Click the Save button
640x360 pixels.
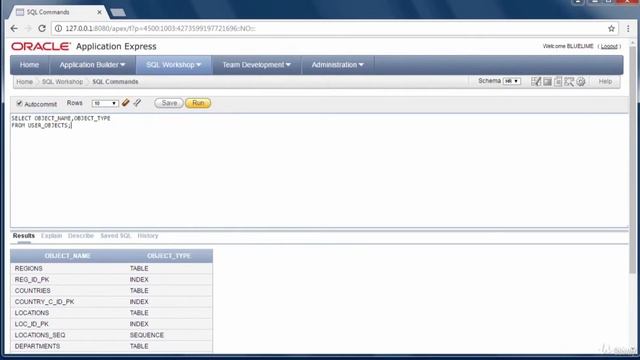[x=169, y=103]
